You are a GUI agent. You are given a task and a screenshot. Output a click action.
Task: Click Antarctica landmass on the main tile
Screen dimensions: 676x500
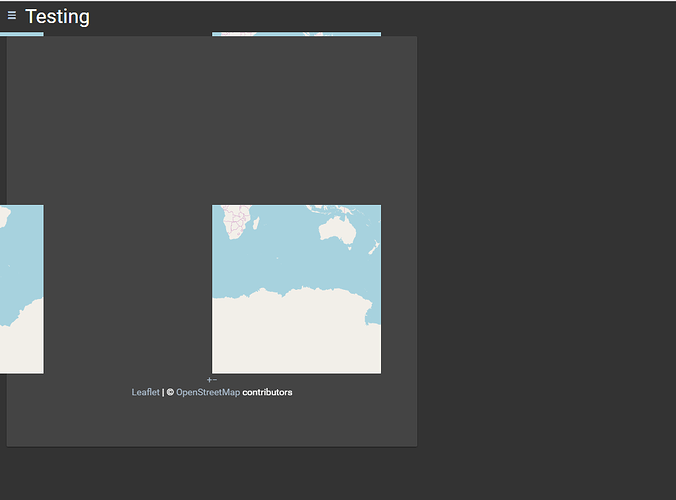point(296,336)
